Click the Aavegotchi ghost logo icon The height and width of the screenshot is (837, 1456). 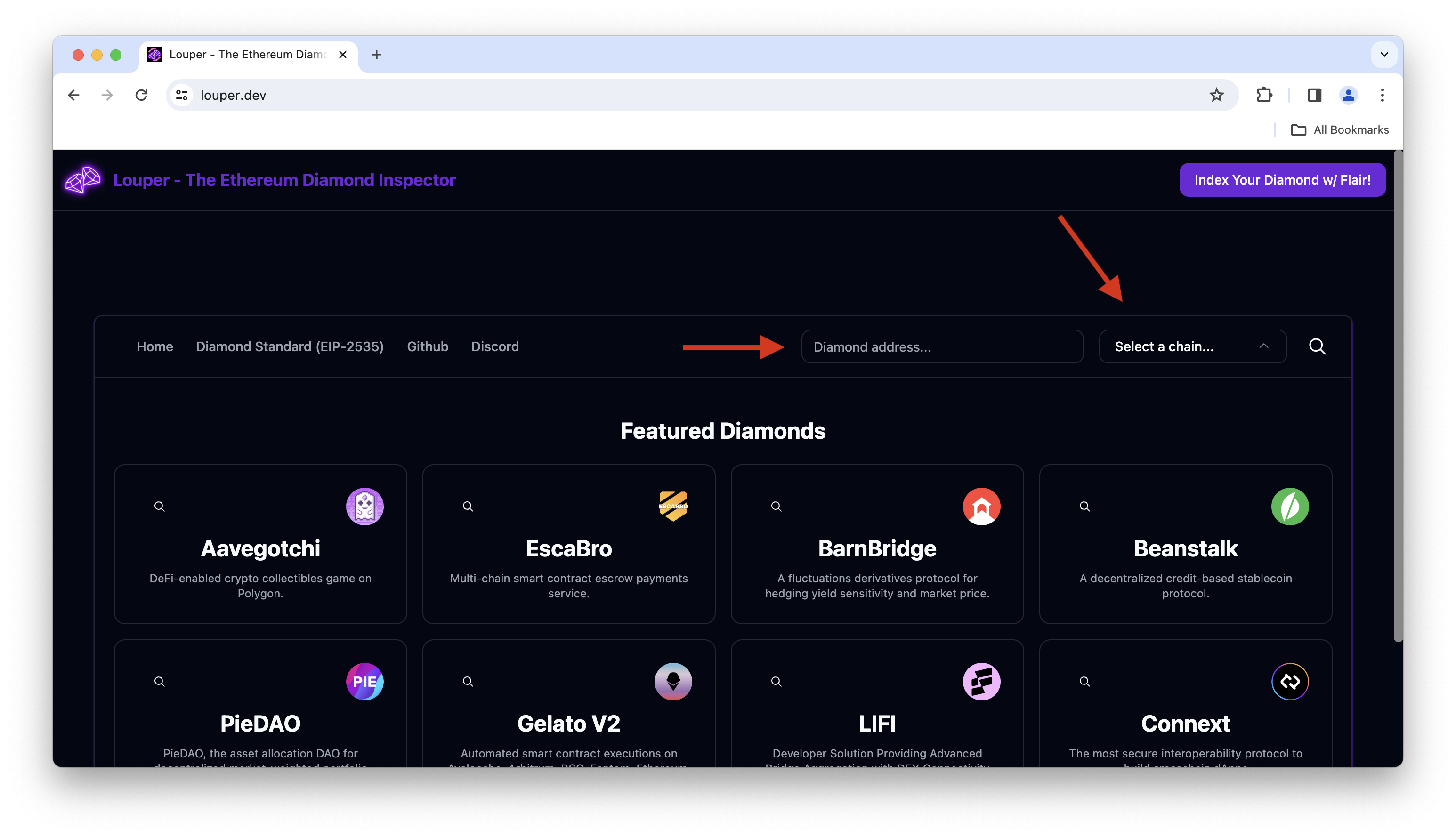click(x=364, y=507)
